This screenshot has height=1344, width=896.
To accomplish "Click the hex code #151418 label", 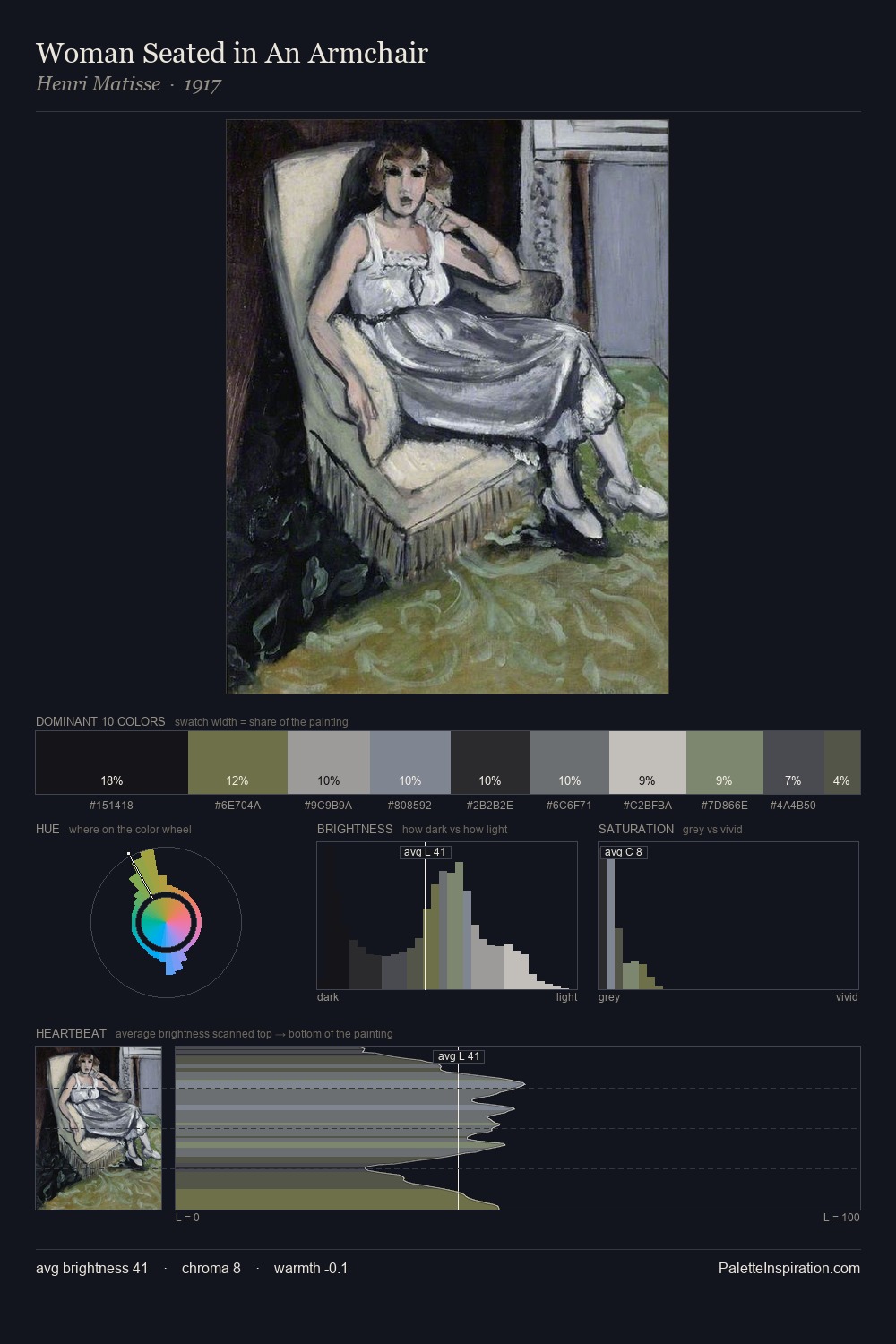I will pos(111,806).
